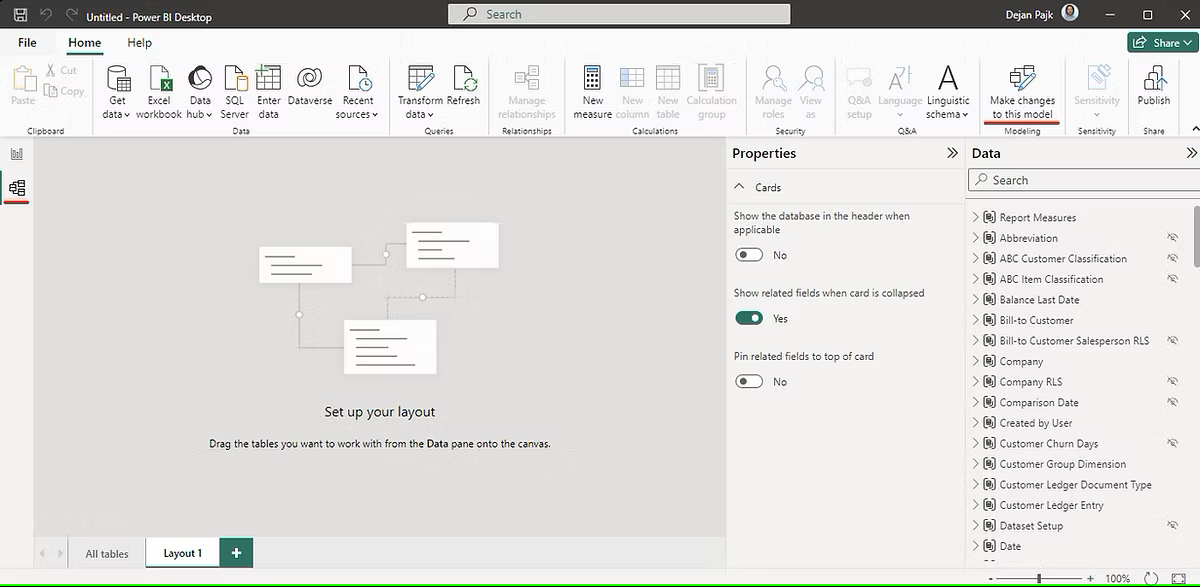The image size is (1200, 587).
Task: Turn off Show related fields when collapsed
Action: (x=749, y=319)
